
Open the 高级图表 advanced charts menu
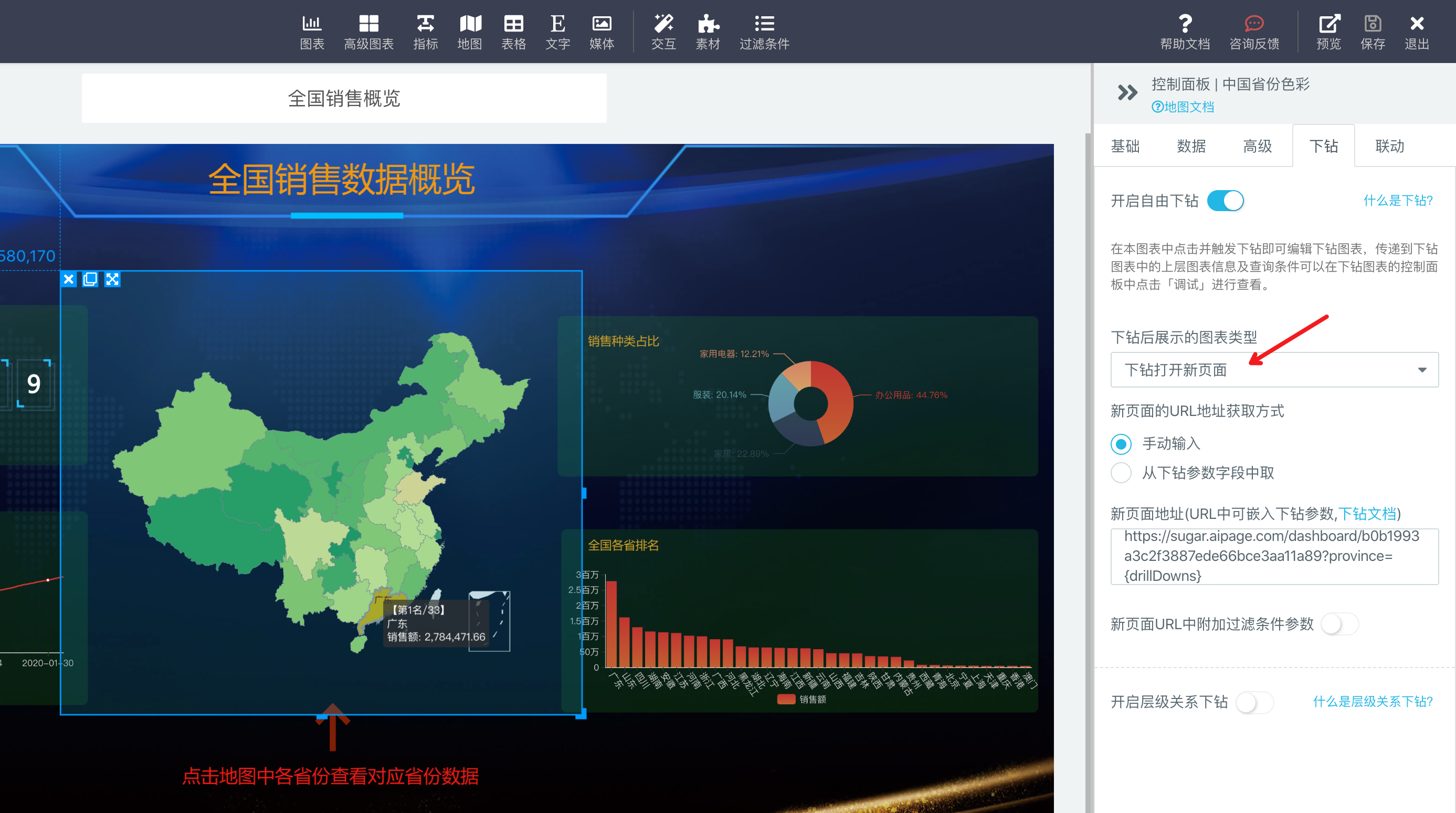(368, 32)
